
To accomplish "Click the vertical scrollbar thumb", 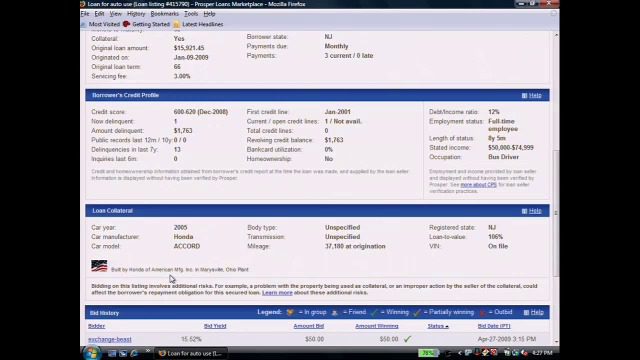I will point(556,213).
